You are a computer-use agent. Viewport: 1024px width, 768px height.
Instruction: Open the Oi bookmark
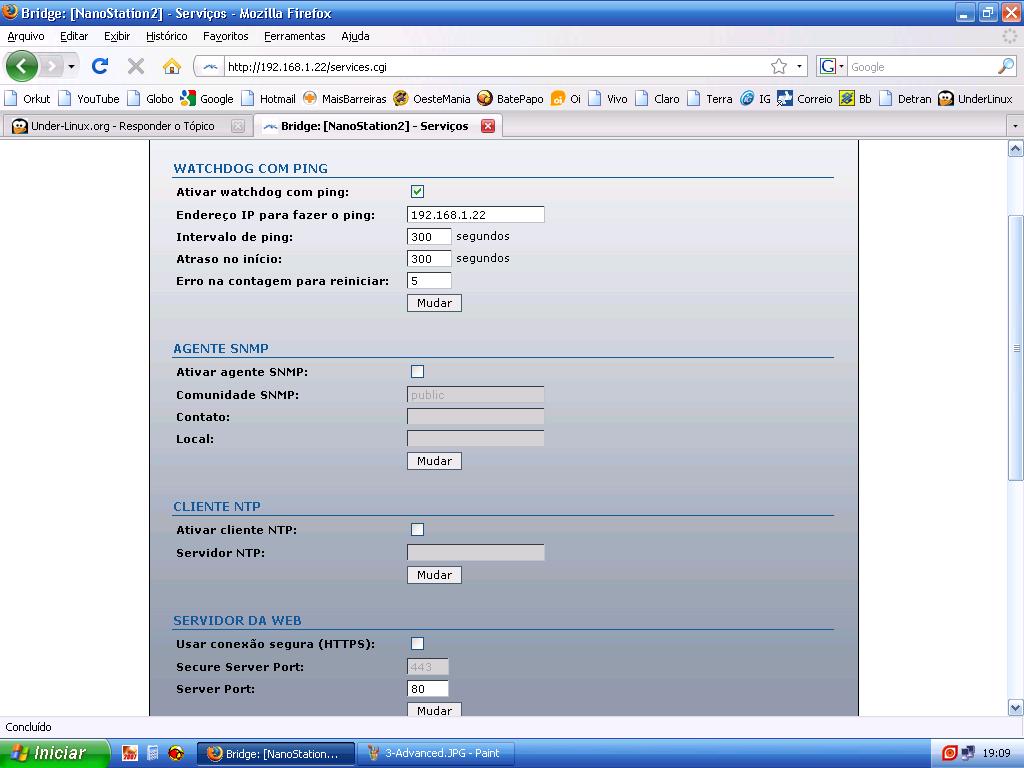pos(566,99)
